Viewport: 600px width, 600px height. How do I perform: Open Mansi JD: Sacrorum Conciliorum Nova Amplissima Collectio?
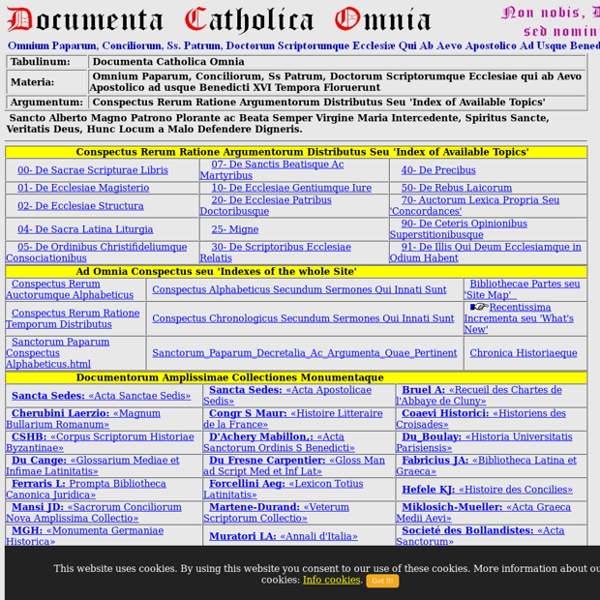pos(94,512)
